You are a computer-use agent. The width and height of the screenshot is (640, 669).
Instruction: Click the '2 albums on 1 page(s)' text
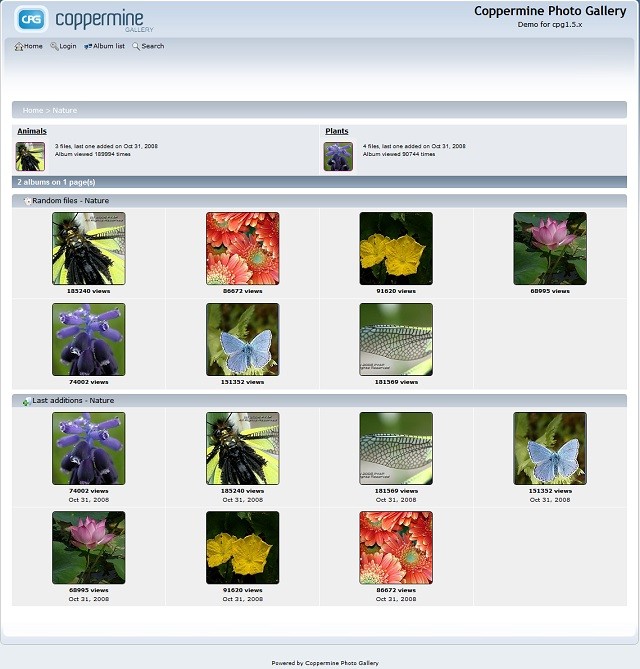pyautogui.click(x=56, y=182)
